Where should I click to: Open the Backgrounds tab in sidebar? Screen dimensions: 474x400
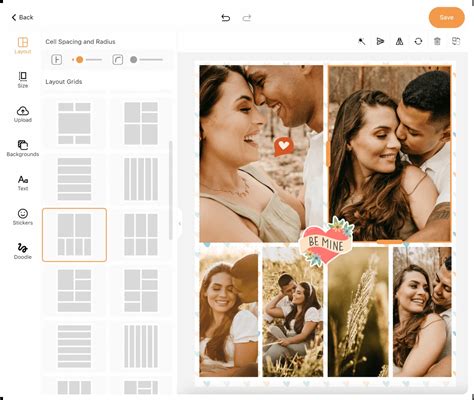click(x=23, y=148)
